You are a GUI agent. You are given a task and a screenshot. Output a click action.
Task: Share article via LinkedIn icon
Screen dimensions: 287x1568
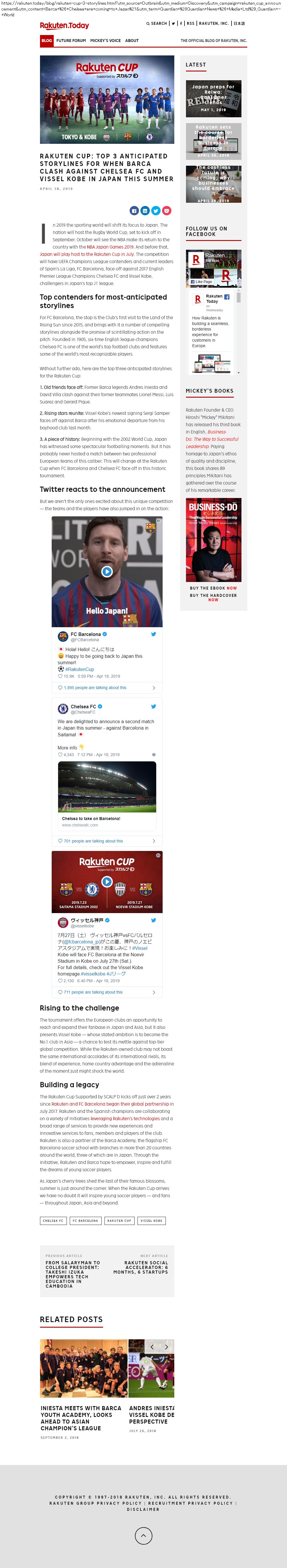145,211
